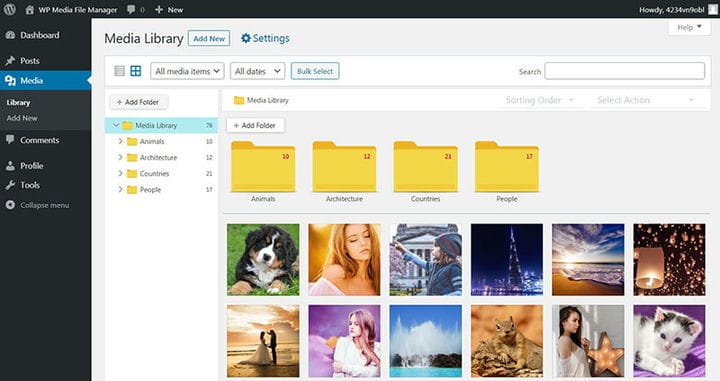Select the night skyscraper thumbnail
The height and width of the screenshot is (381, 720).
click(x=507, y=259)
